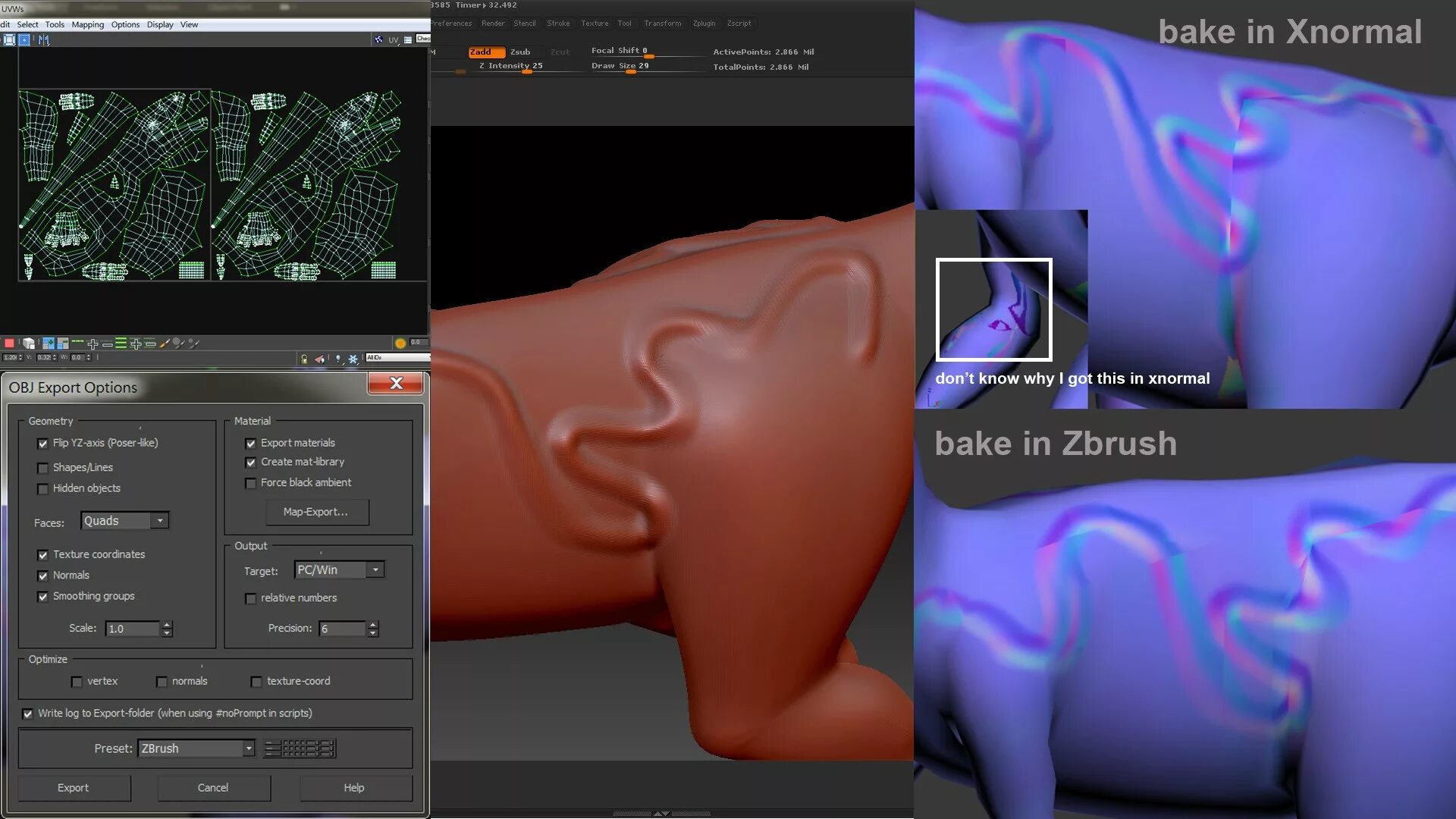This screenshot has height=819, width=1456.
Task: Open the Mapping menu in UV editor
Action: click(88, 24)
